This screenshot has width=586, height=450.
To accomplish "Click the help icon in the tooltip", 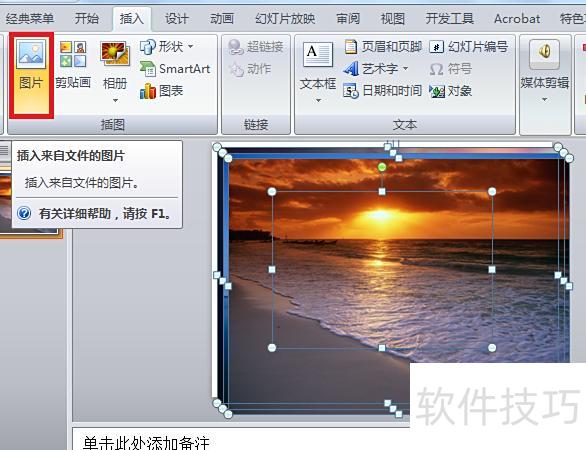I will pos(24,213).
